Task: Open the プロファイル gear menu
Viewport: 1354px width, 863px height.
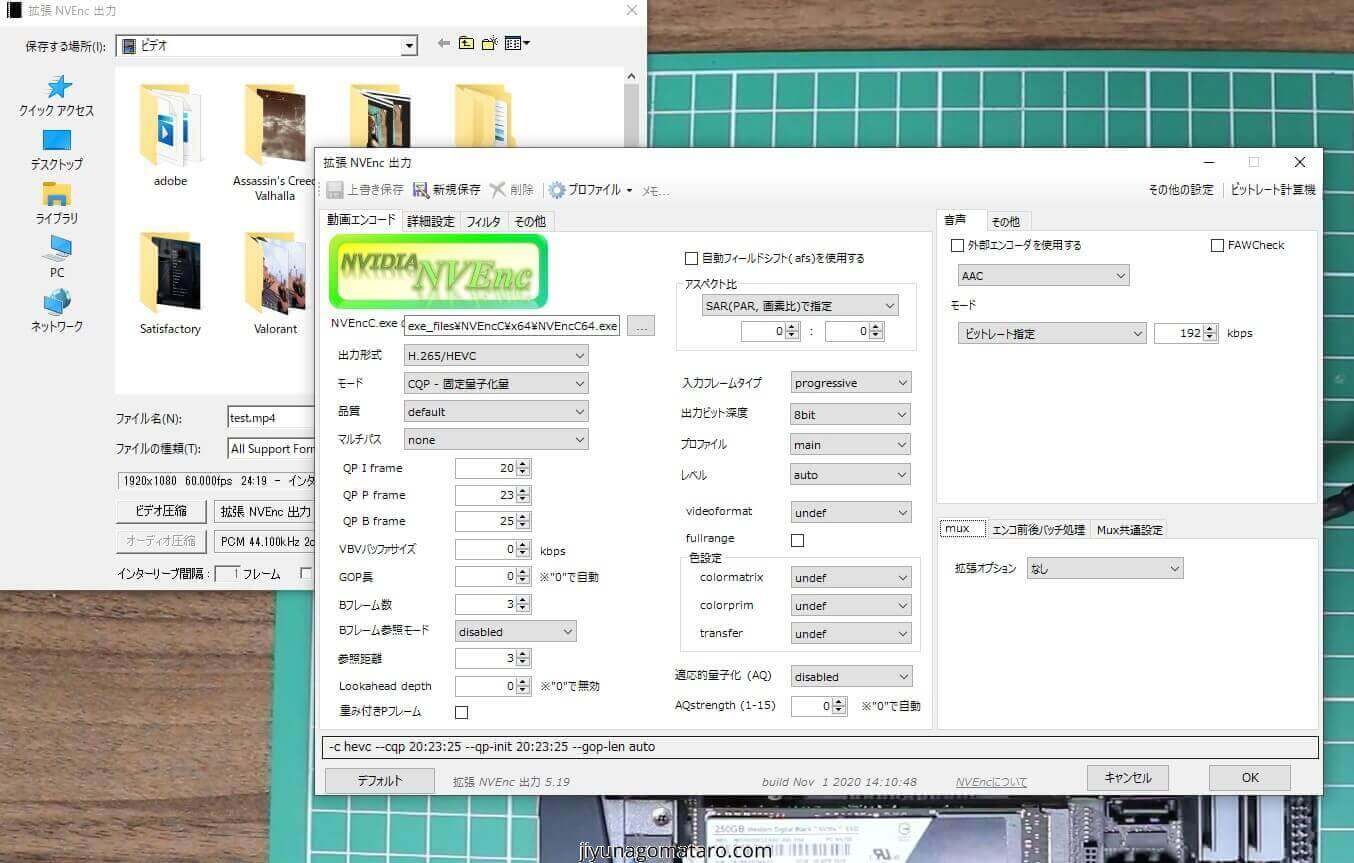Action: (590, 190)
